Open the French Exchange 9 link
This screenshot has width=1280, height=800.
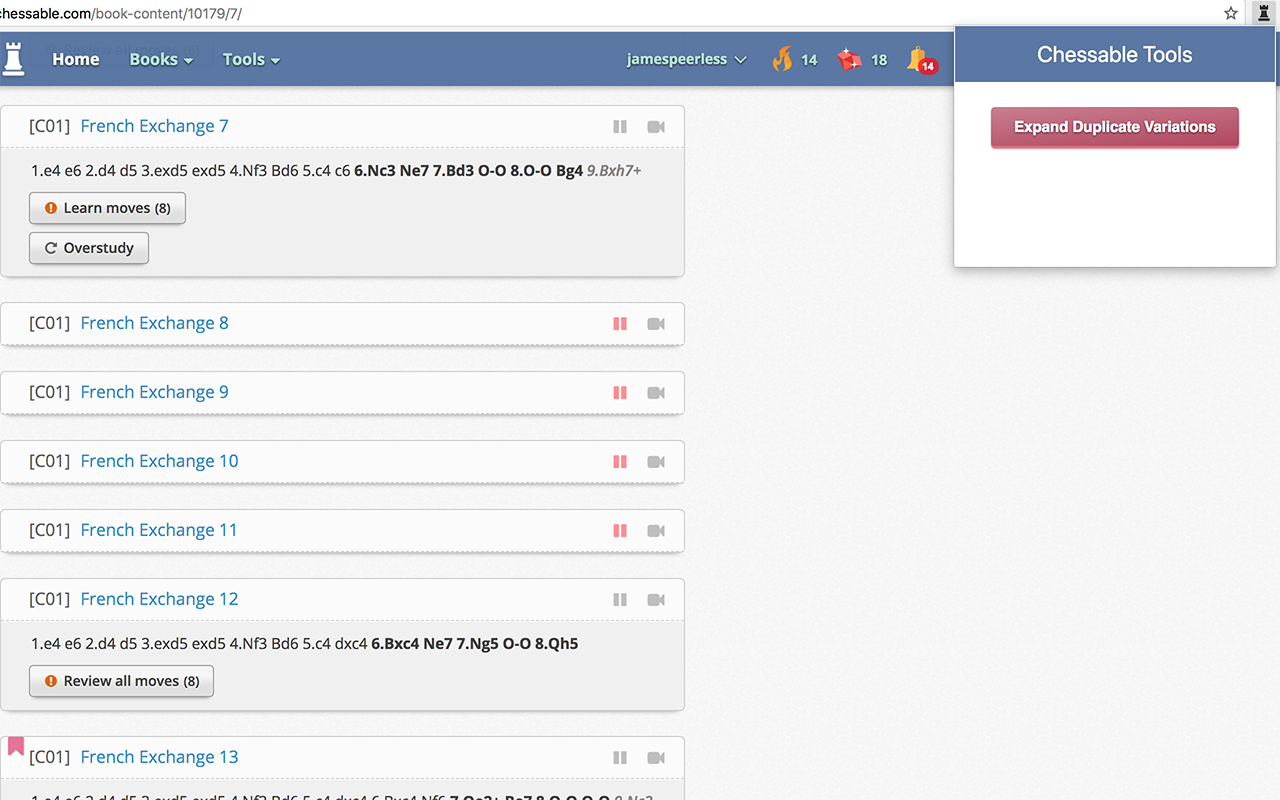[154, 392]
